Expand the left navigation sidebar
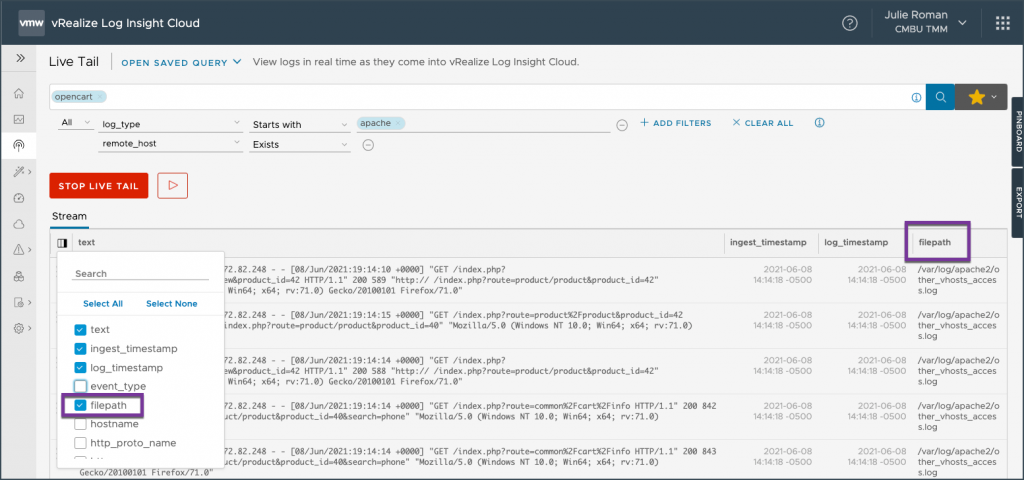This screenshot has height=480, width=1024. [x=20, y=58]
